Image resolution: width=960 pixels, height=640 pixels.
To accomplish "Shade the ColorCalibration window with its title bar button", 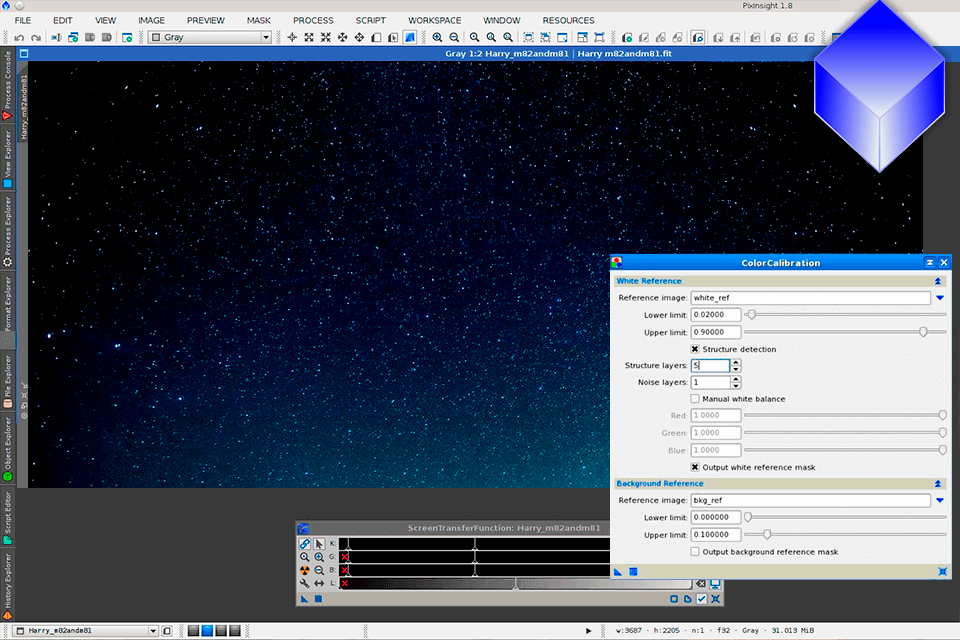I will [x=929, y=263].
